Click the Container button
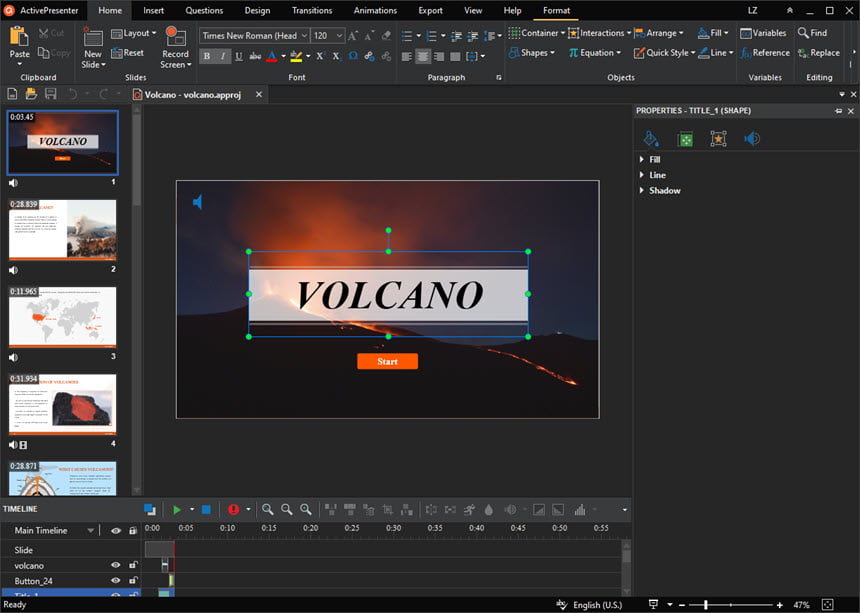The height and width of the screenshot is (613, 860). point(536,33)
